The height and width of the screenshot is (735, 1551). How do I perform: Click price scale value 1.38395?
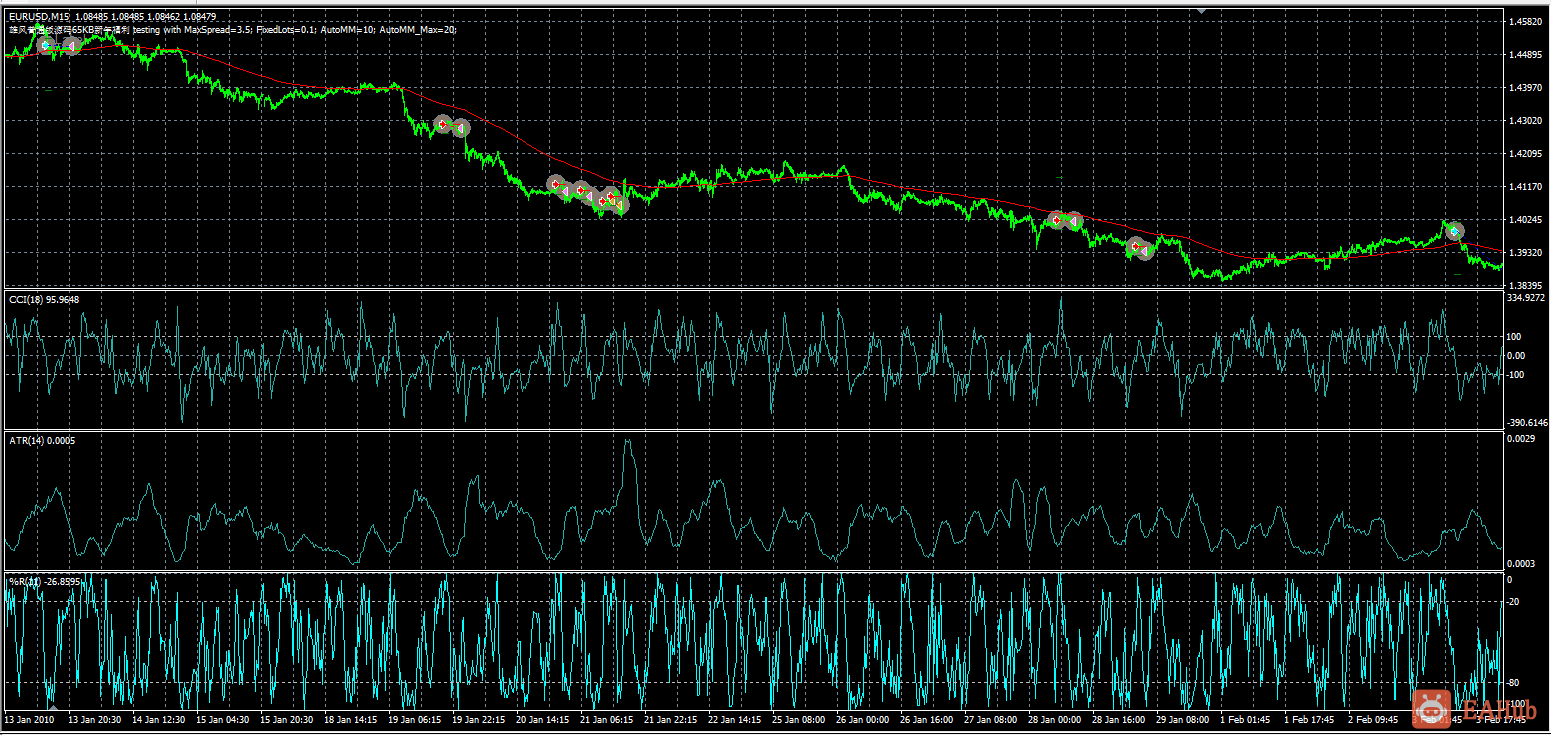1527,285
